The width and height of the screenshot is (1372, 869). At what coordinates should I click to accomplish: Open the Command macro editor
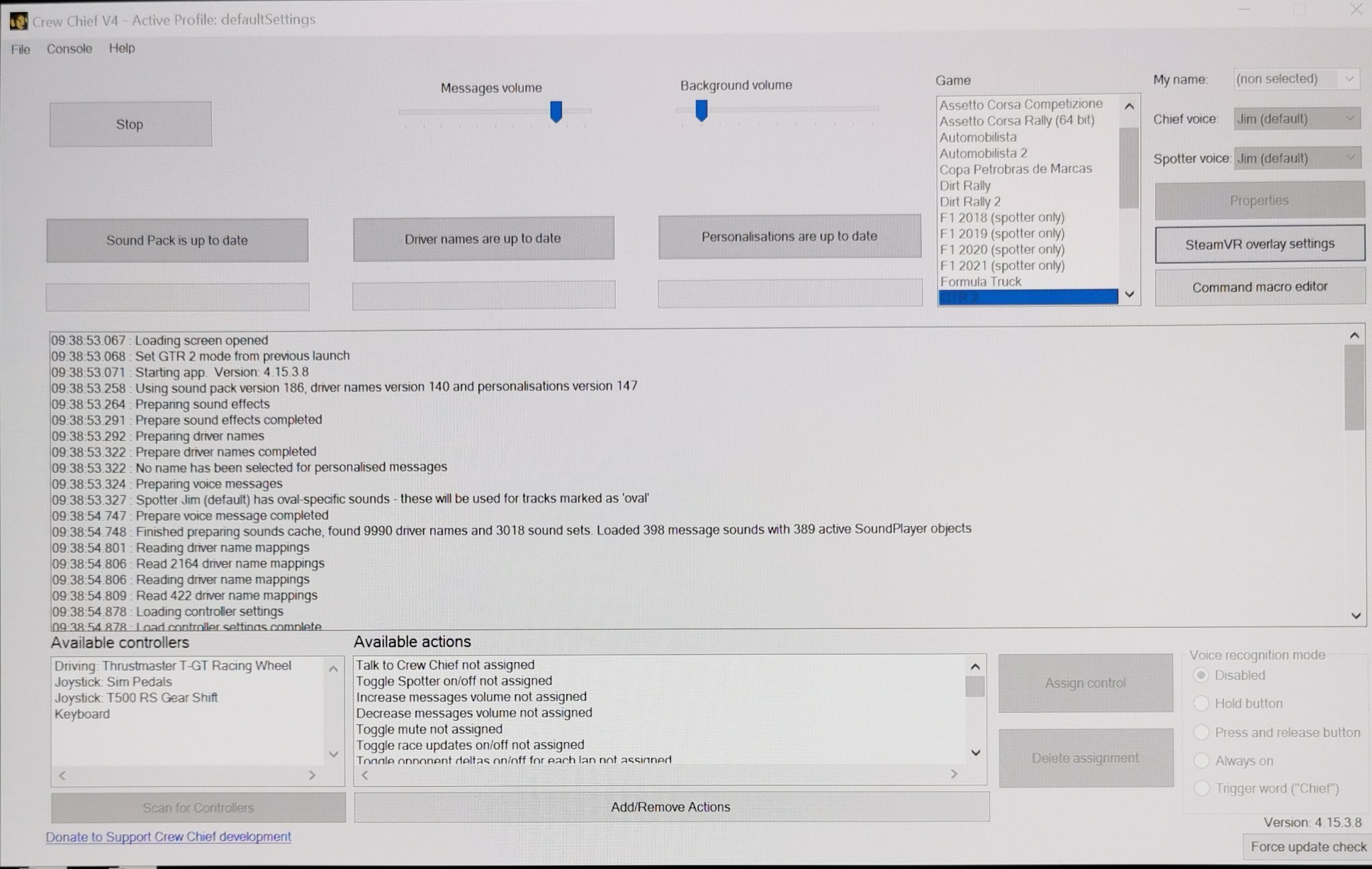coord(1259,287)
